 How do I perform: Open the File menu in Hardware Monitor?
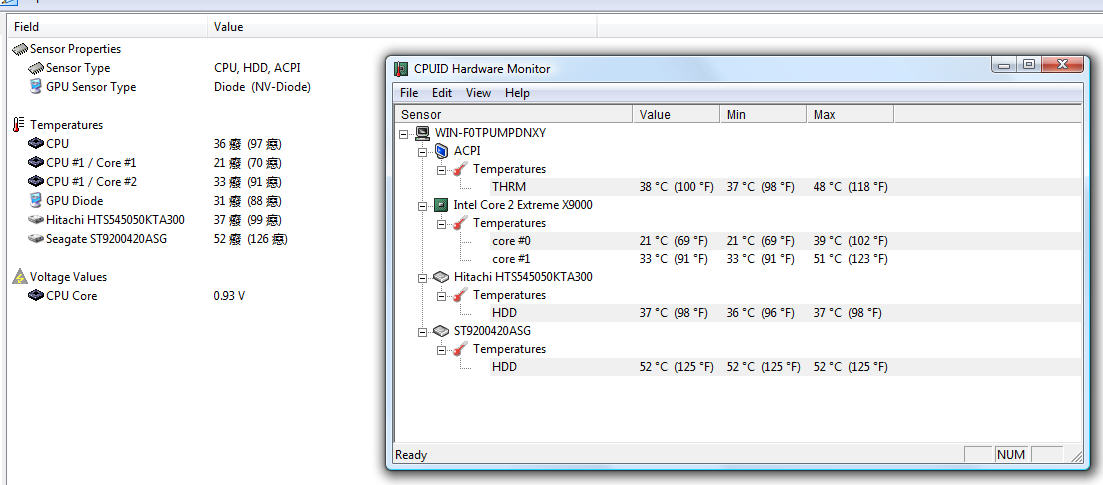(x=409, y=93)
